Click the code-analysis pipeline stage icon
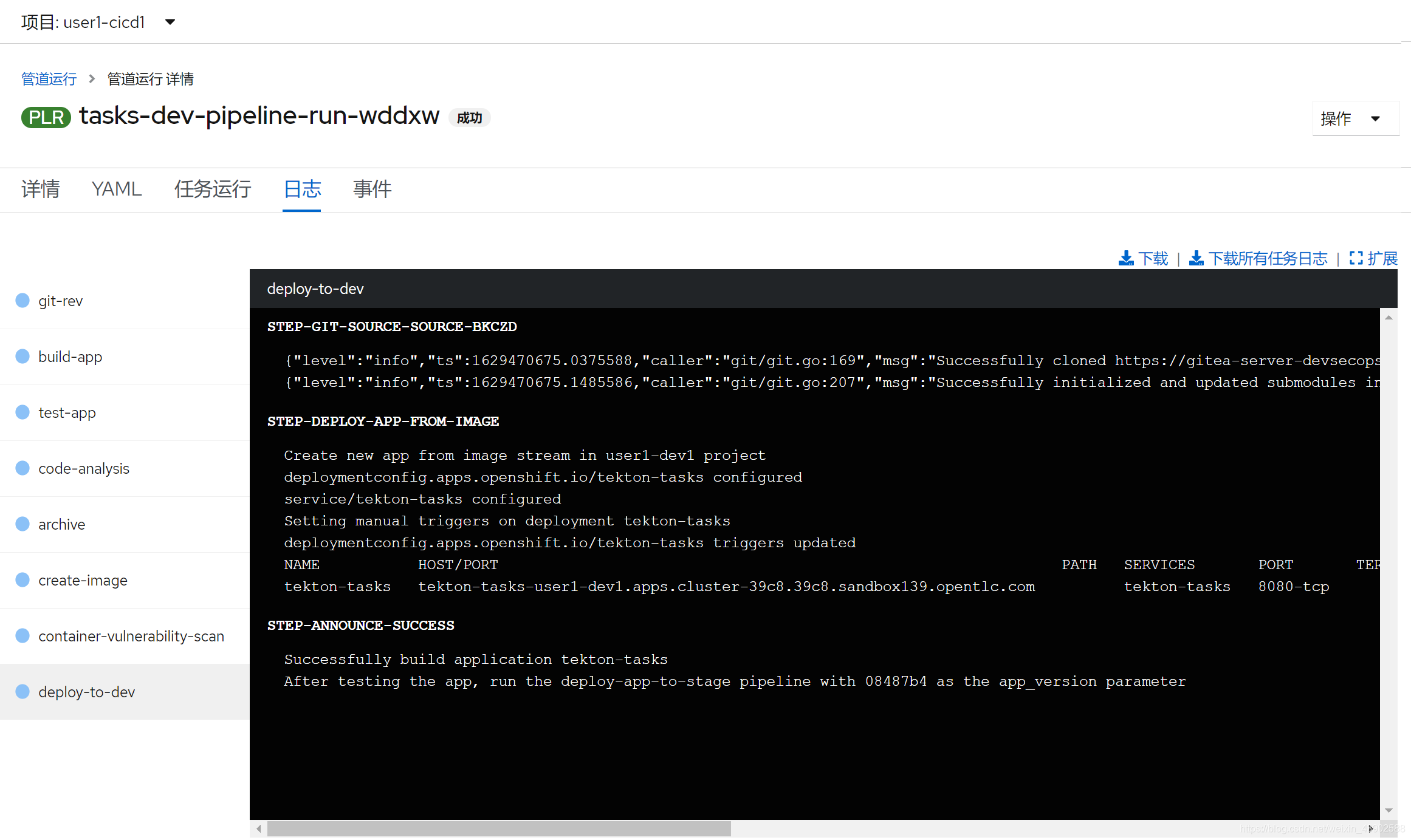The width and height of the screenshot is (1411, 840). 24,467
